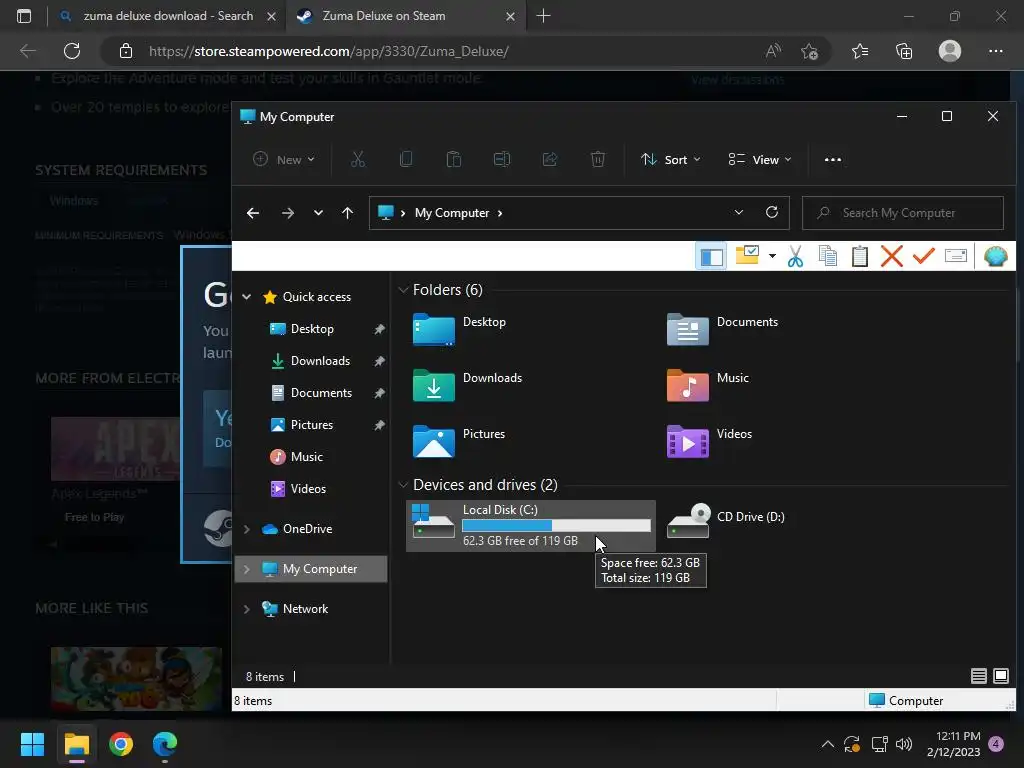The image size is (1024, 768).
Task: Open Edge Collections icon
Action: (904, 51)
